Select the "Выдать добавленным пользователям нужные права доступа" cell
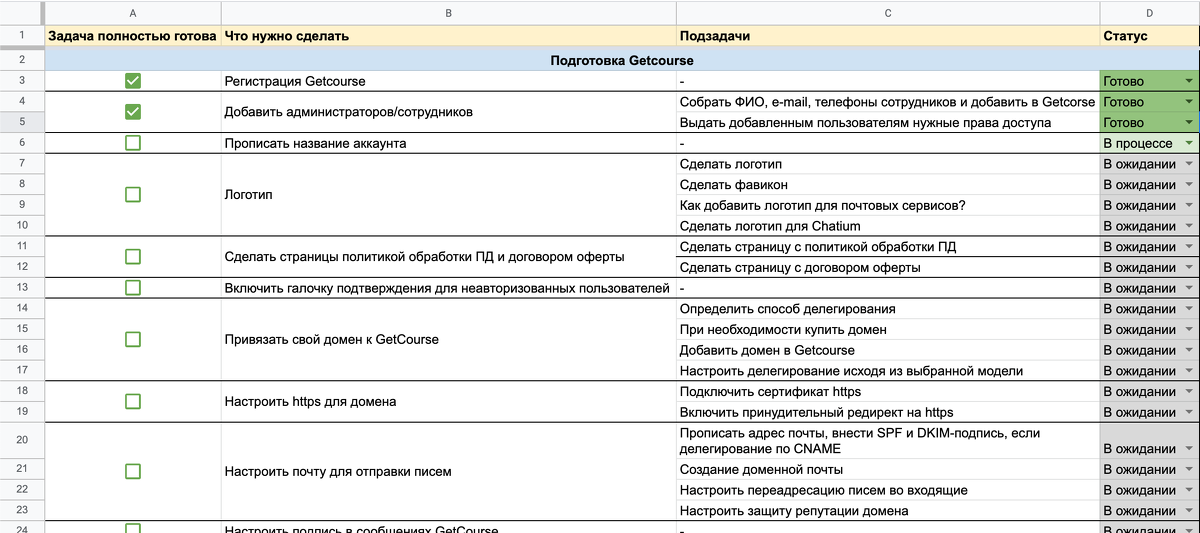Screen dimensions: 1200x533 [888, 123]
